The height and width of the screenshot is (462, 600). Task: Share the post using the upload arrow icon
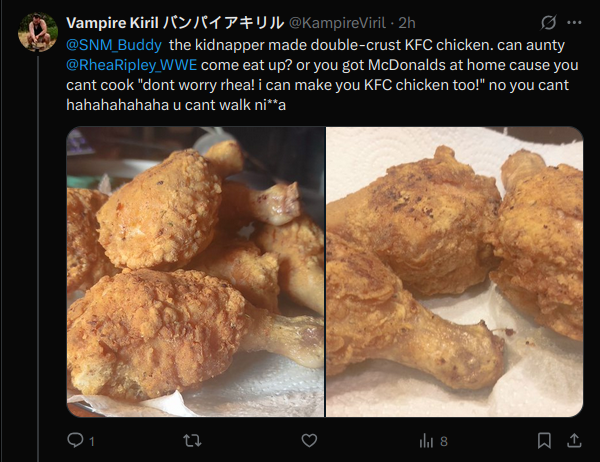tap(574, 441)
